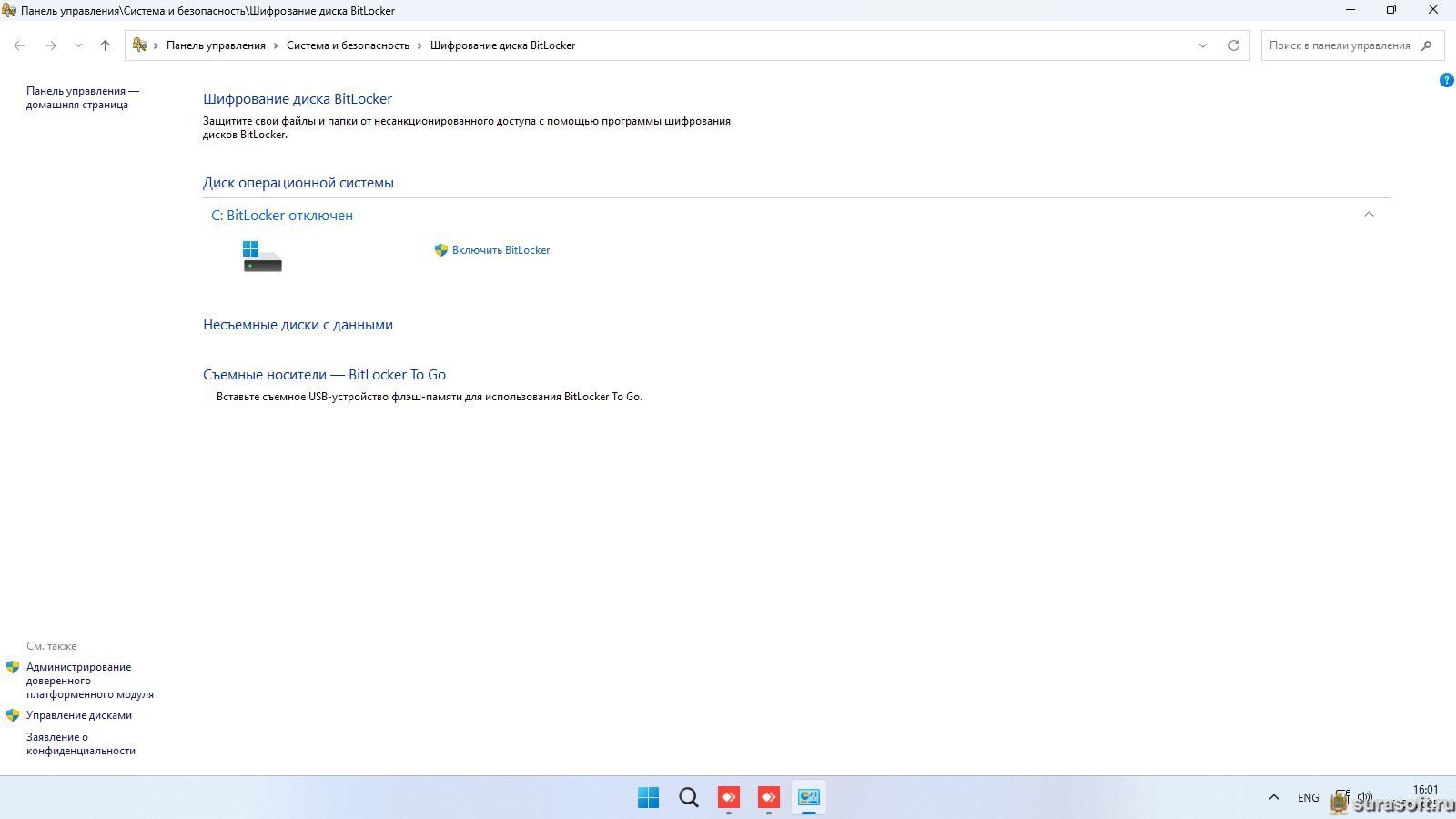Image resolution: width=1456 pixels, height=819 pixels.
Task: Click shield icon next to 'Управление дисками'
Action: (13, 715)
